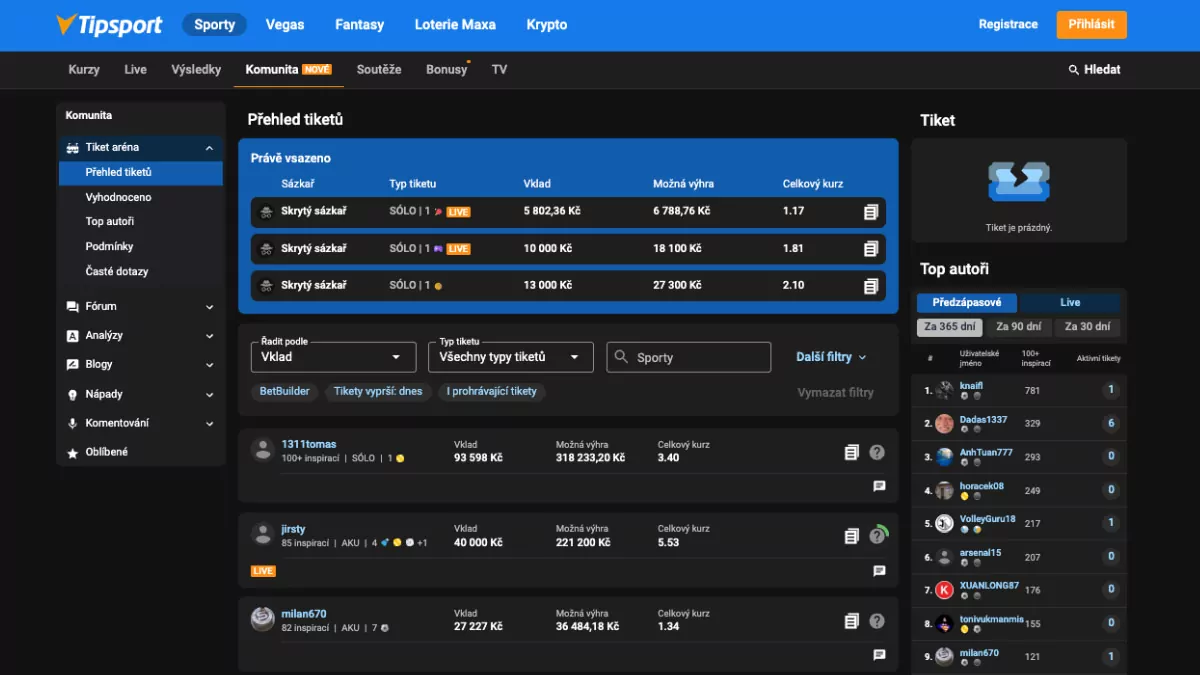
Task: Enable the 'I prohrávající tikety' filter chip
Action: tap(491, 391)
